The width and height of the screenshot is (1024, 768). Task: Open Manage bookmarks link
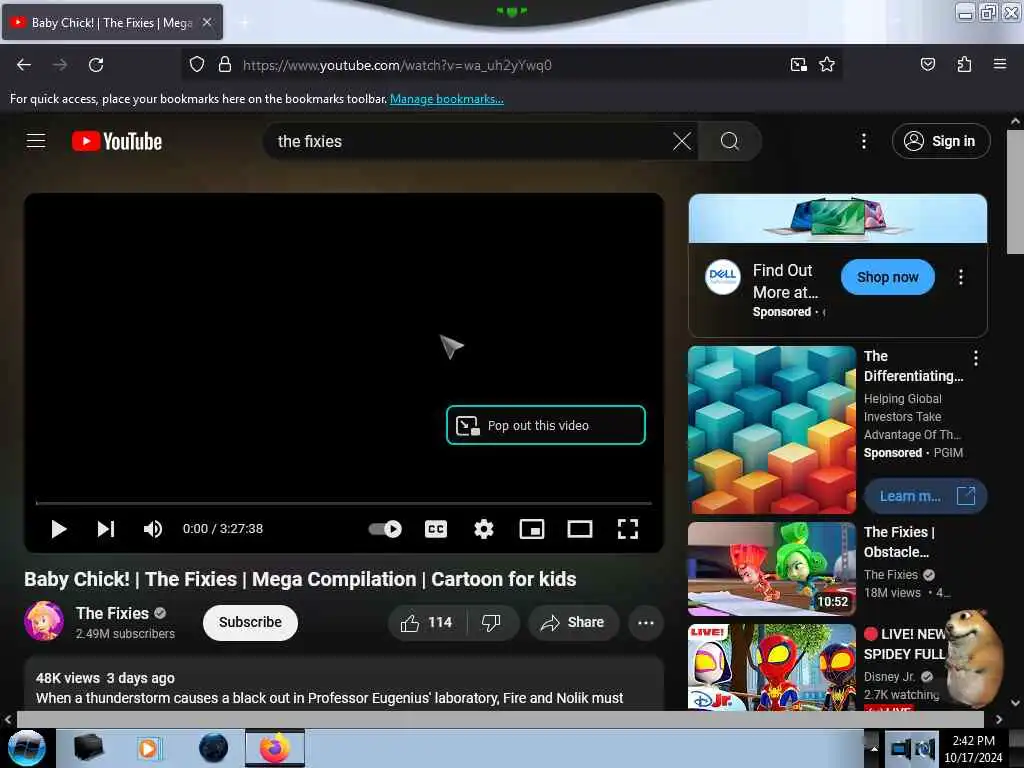pos(447,99)
